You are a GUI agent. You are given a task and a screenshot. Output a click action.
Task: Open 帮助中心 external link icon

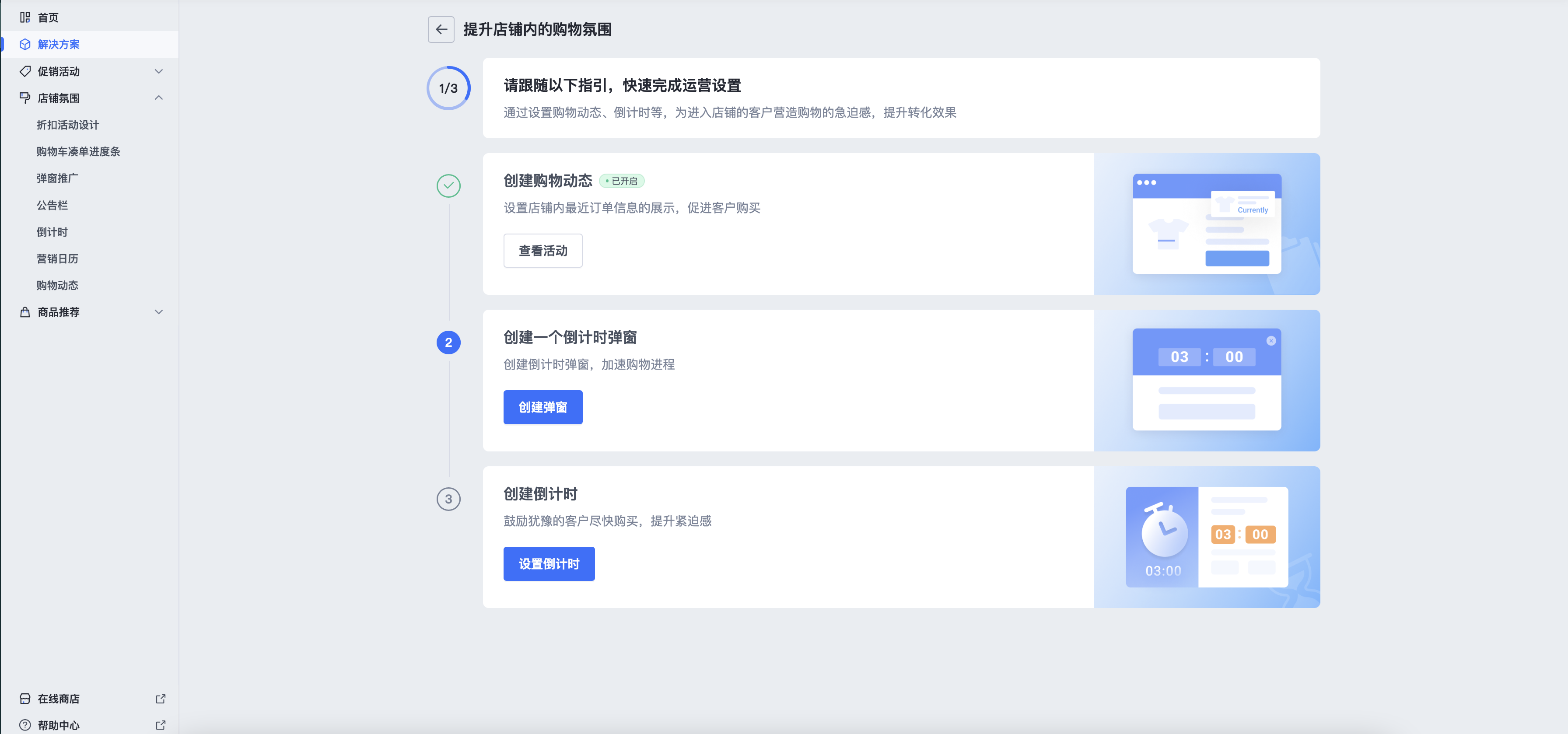tap(160, 725)
